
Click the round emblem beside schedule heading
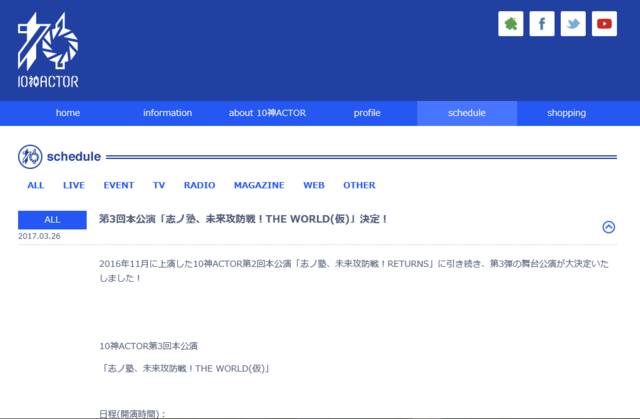point(30,156)
